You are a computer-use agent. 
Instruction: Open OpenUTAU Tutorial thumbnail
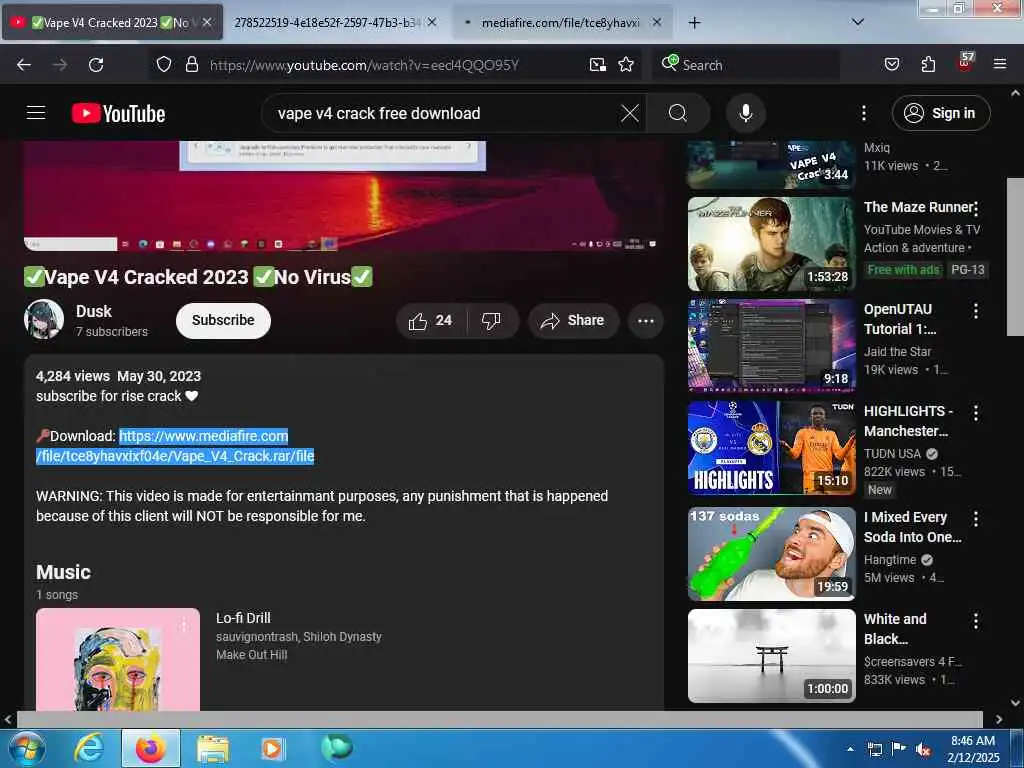tap(771, 345)
